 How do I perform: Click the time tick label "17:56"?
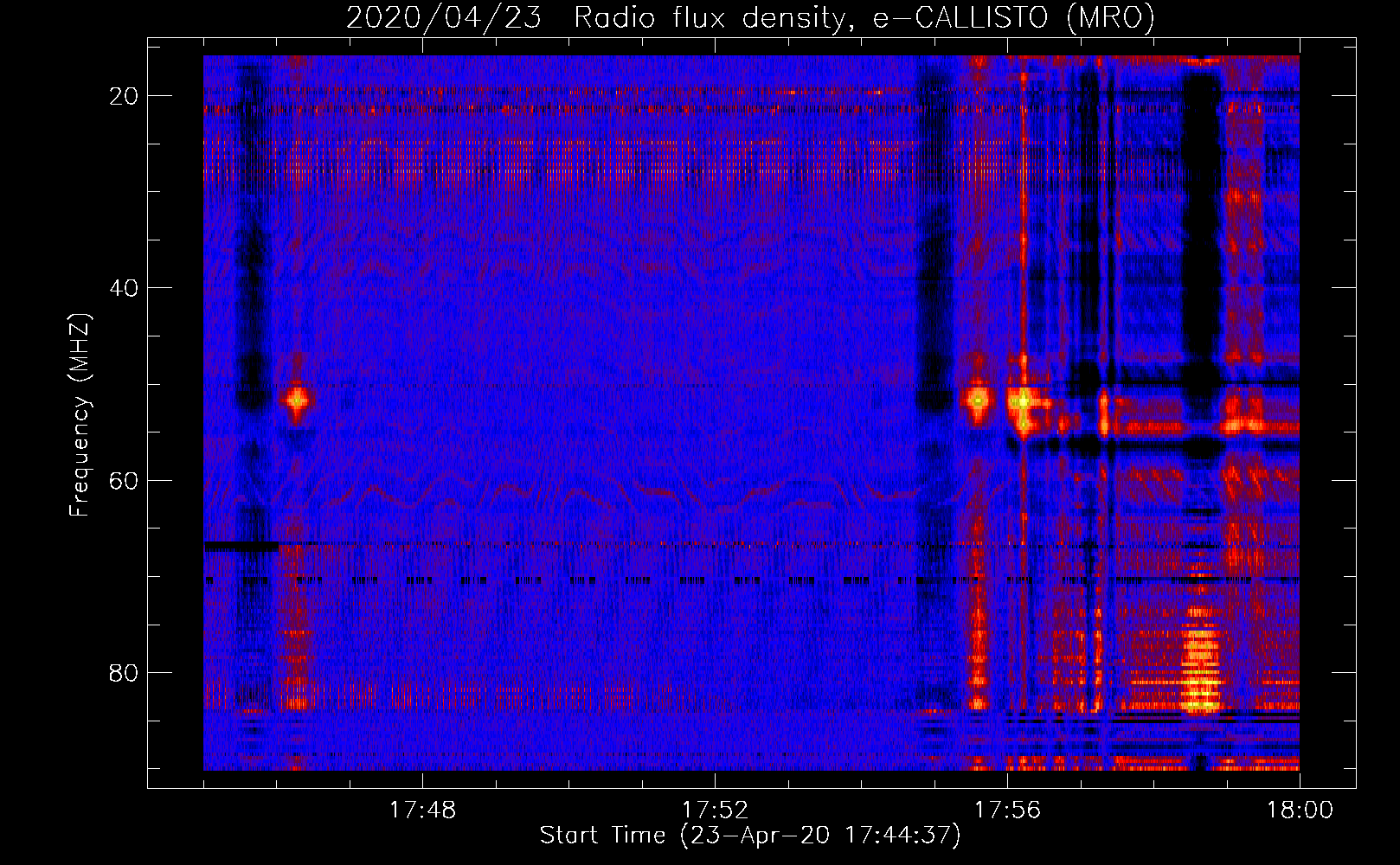coord(1007,811)
